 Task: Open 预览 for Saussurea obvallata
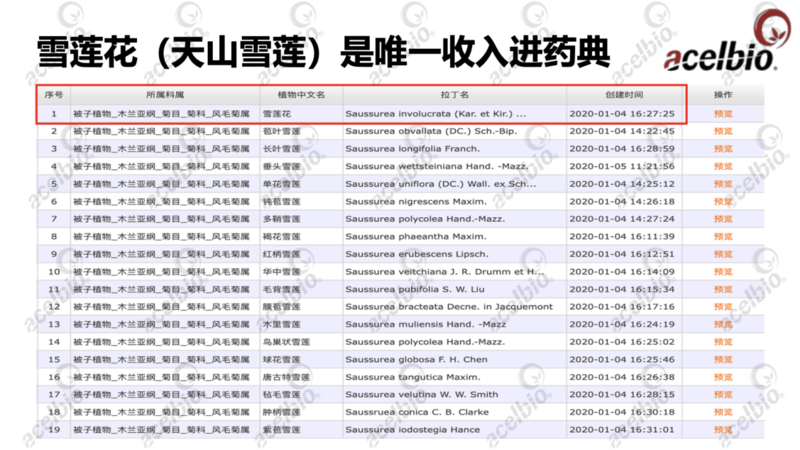point(723,131)
